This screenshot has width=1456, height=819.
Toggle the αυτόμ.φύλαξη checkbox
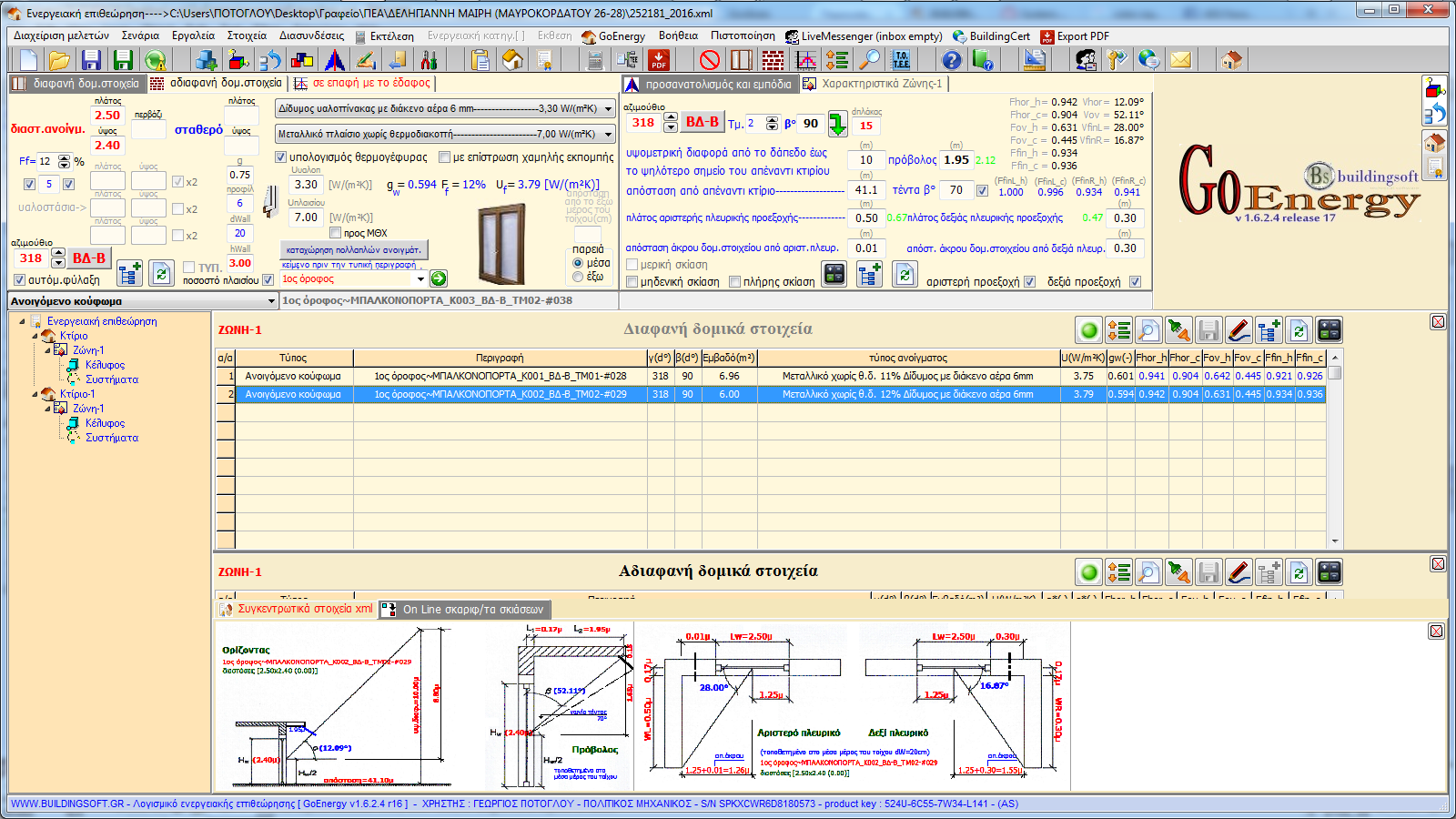coord(19,280)
